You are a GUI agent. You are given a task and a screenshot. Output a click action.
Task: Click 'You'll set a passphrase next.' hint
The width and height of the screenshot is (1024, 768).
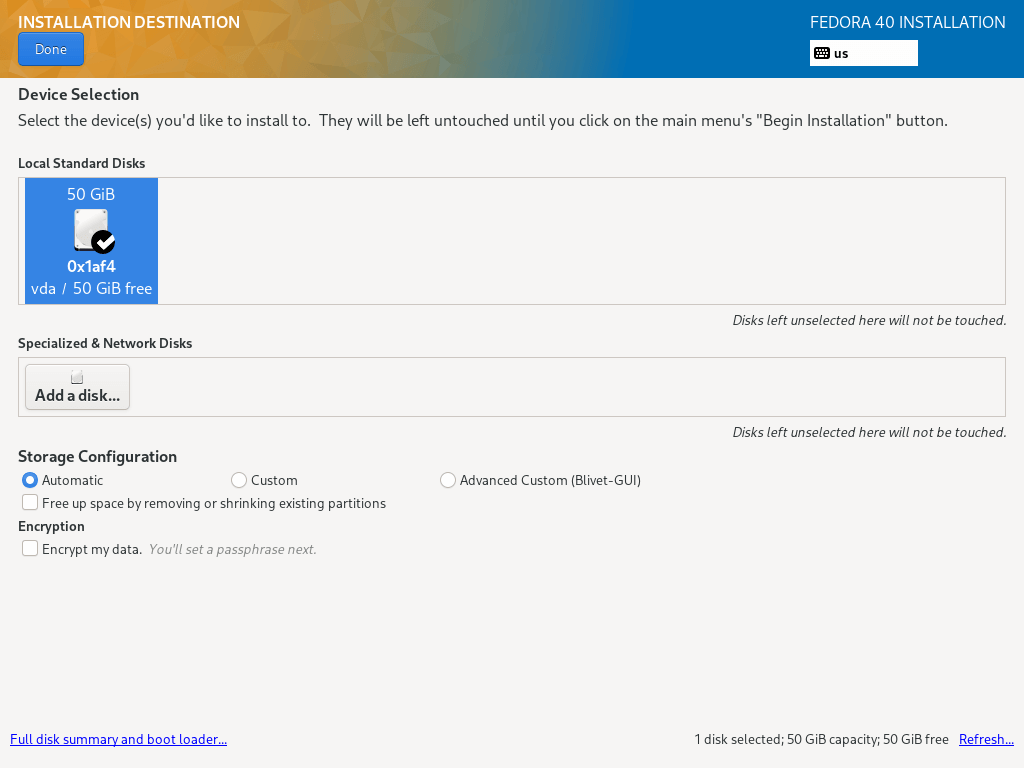click(232, 549)
